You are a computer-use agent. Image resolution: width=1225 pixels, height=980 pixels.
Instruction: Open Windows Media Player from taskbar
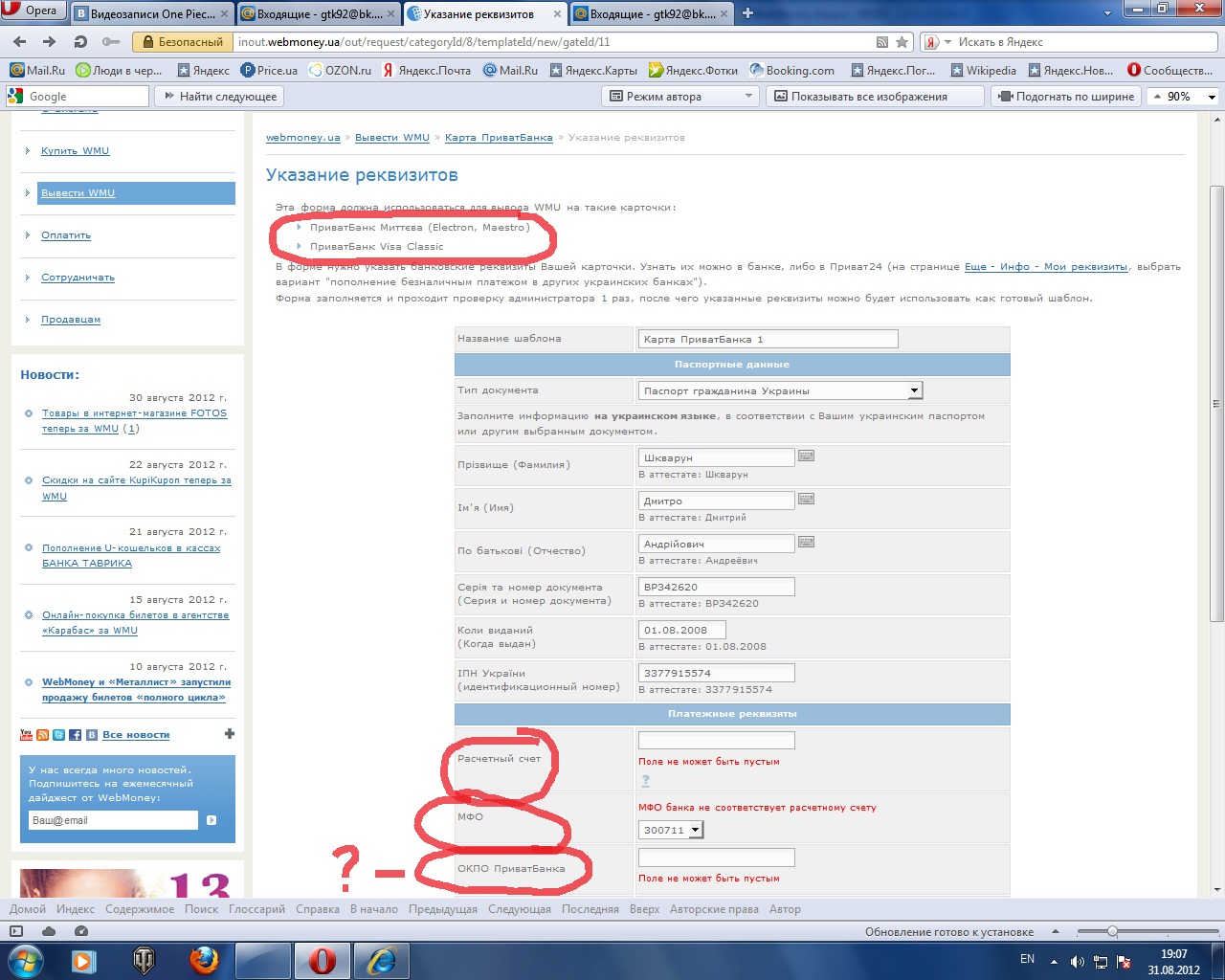click(84, 960)
